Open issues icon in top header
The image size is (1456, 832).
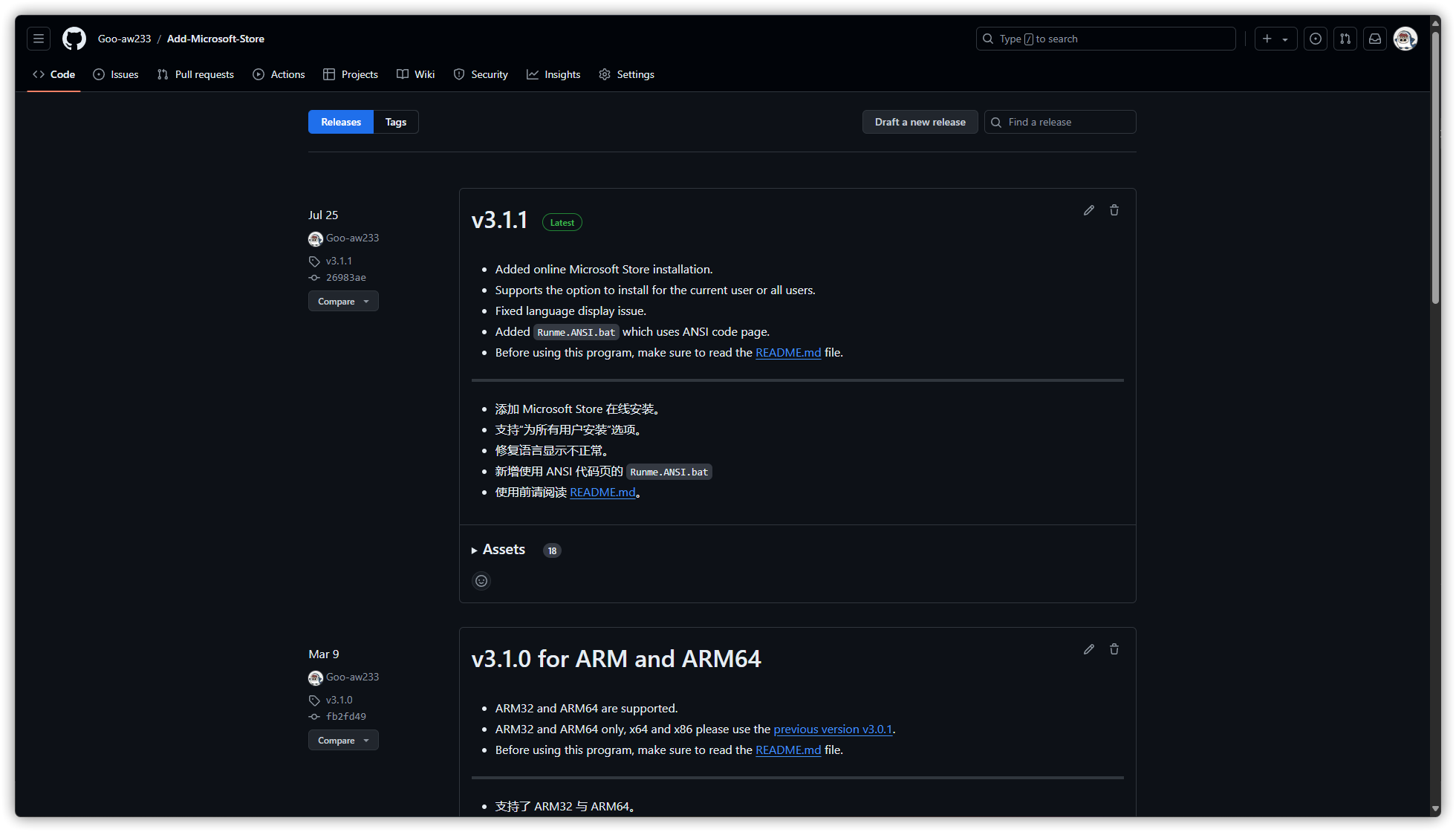point(1316,39)
